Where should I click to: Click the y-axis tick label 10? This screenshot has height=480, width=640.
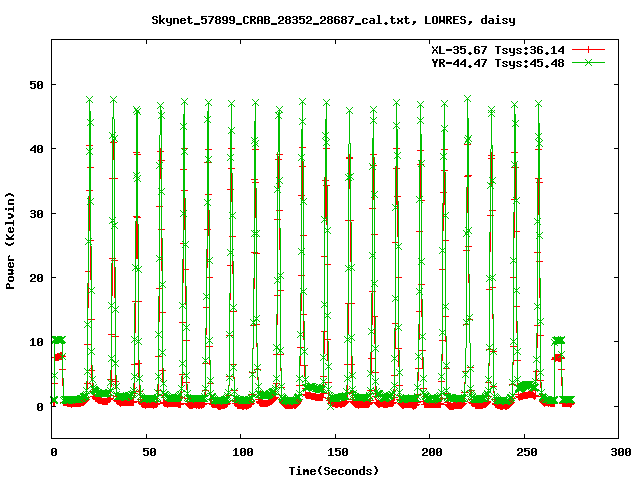36,342
